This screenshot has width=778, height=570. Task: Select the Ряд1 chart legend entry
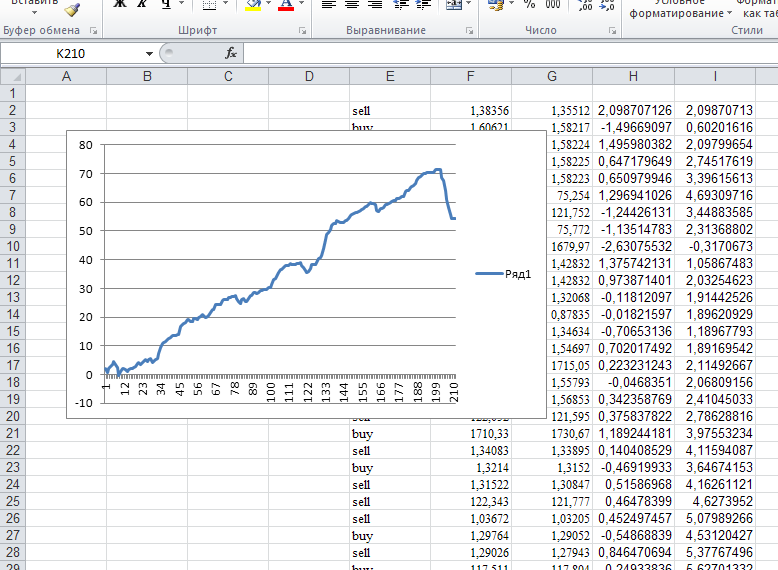503,274
